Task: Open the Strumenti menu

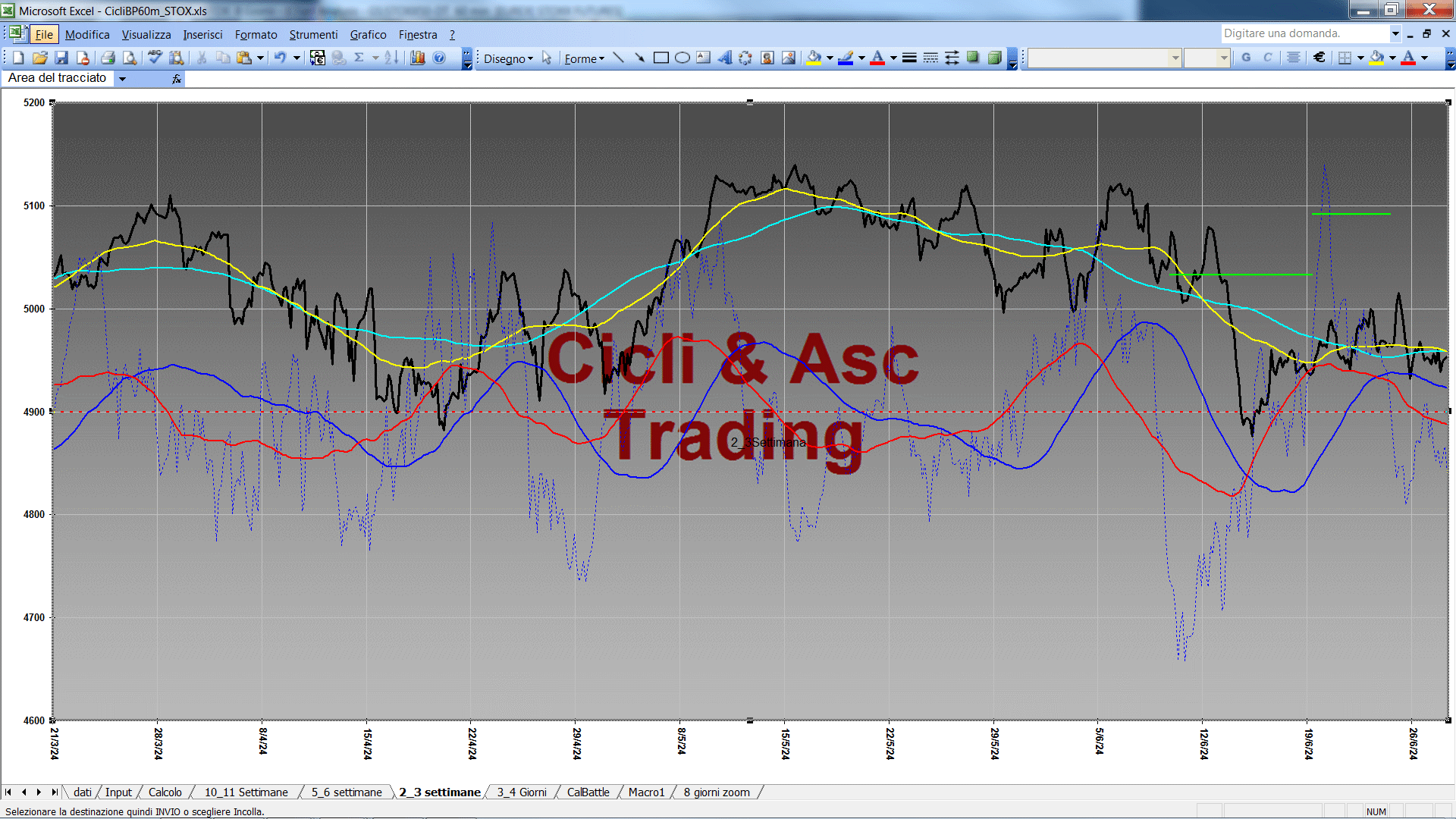Action: tap(313, 35)
